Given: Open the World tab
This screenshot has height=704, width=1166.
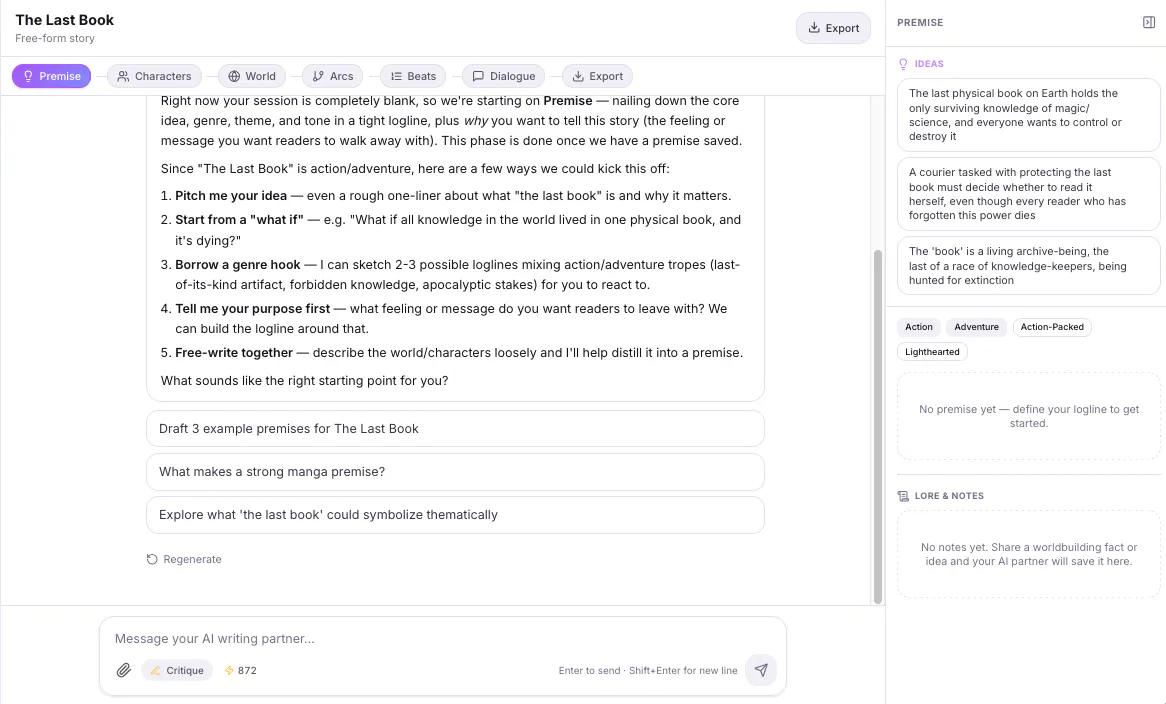Looking at the screenshot, I should (x=251, y=76).
